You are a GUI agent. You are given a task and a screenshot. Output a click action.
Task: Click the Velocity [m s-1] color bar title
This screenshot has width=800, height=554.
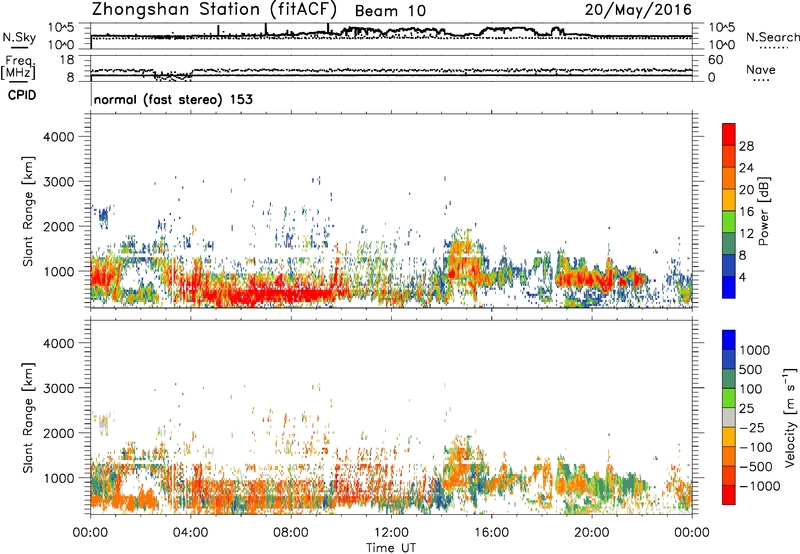click(790, 417)
